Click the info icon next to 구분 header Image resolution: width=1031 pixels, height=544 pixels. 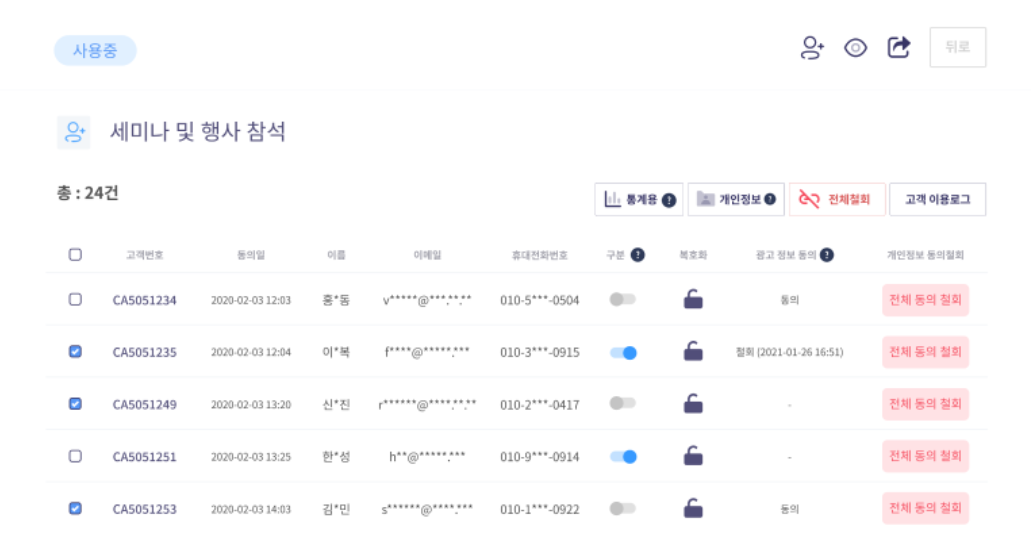point(638,255)
